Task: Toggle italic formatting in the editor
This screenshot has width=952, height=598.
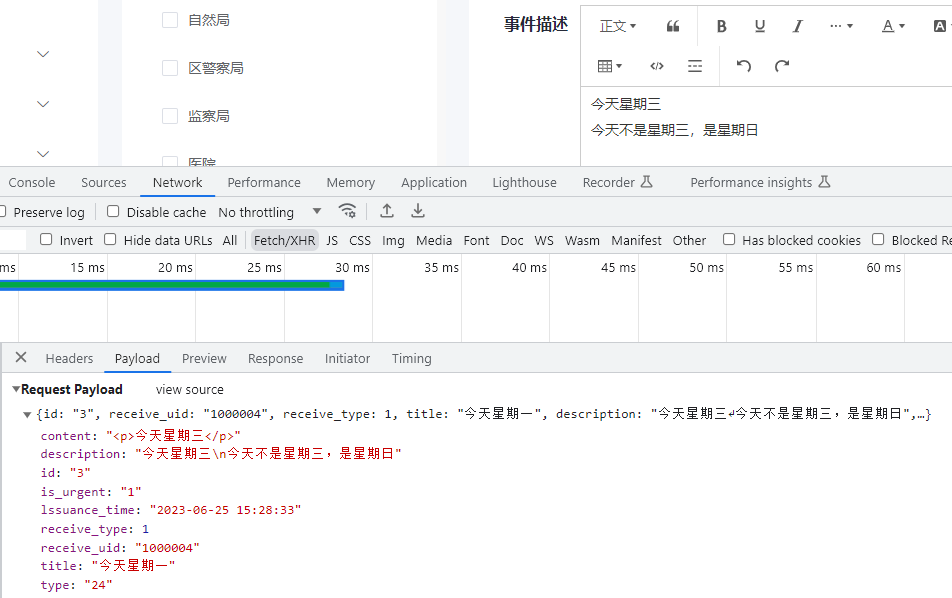Action: [x=798, y=26]
